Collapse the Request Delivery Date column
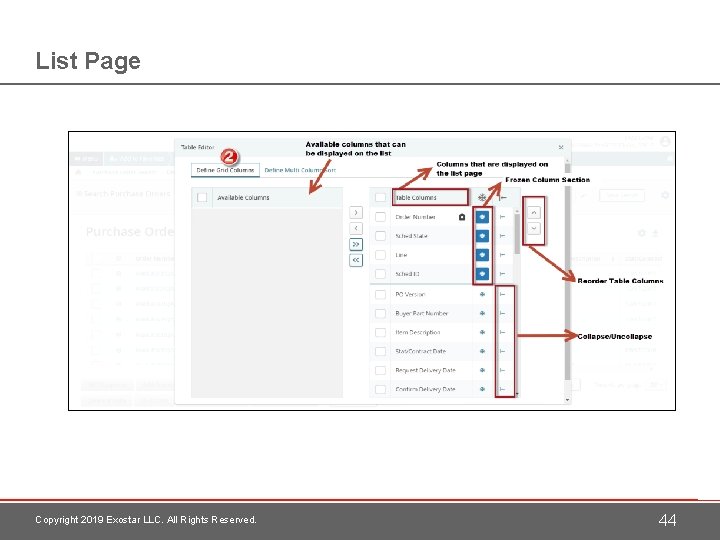 [502, 370]
